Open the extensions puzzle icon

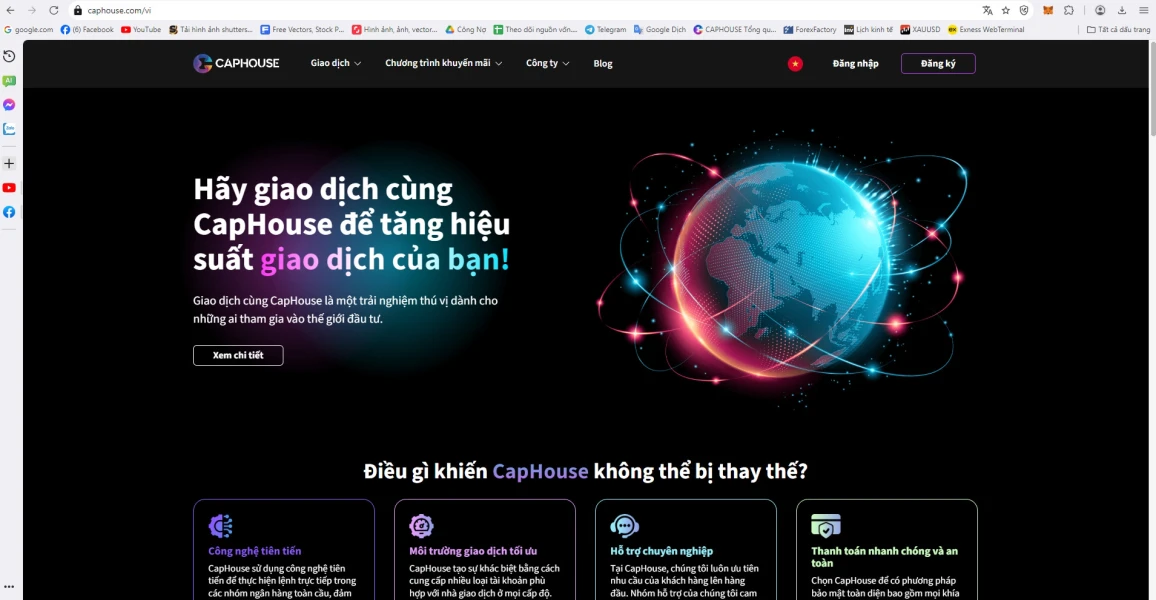1069,10
